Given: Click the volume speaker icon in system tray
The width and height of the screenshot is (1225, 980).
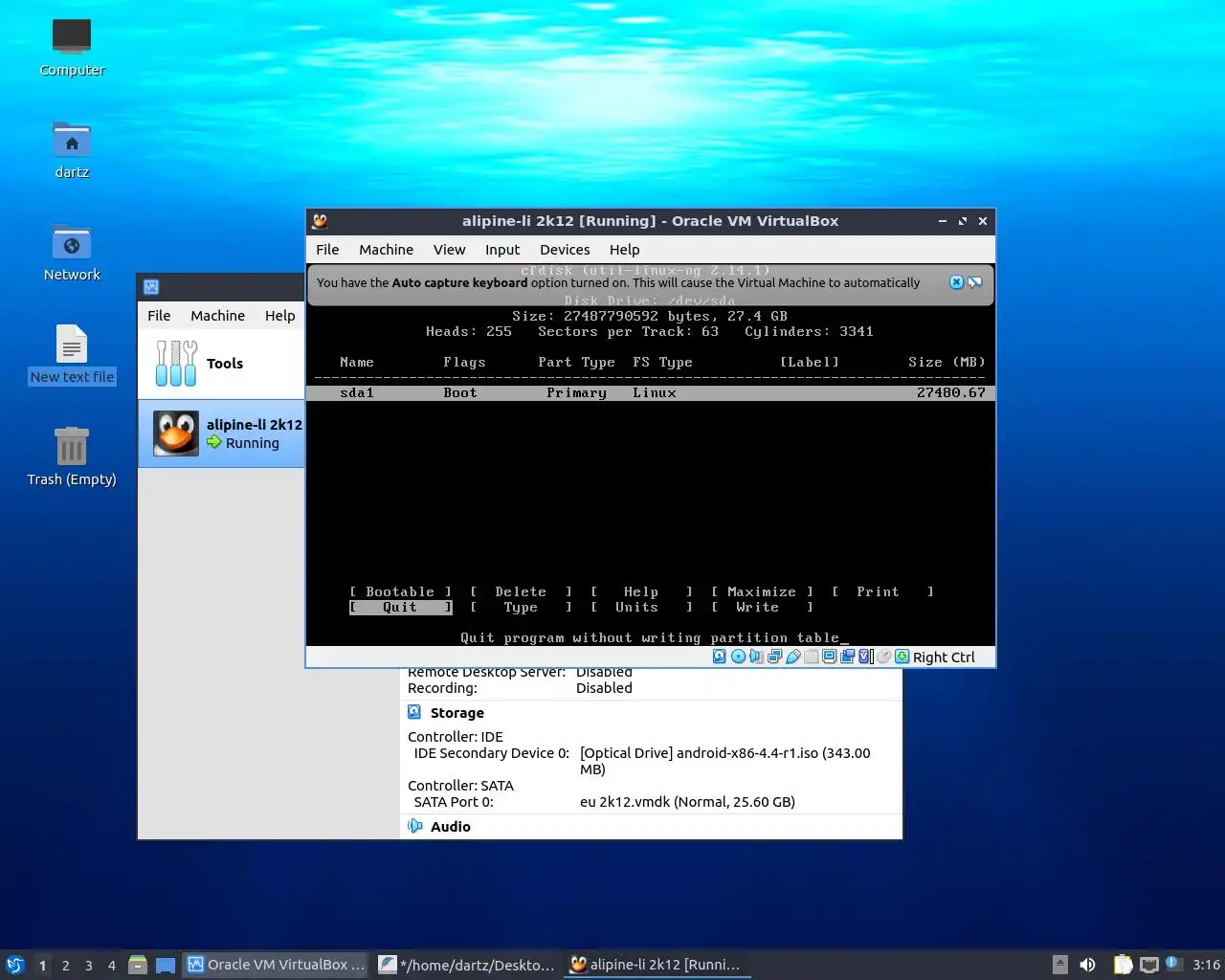Looking at the screenshot, I should [1087, 965].
